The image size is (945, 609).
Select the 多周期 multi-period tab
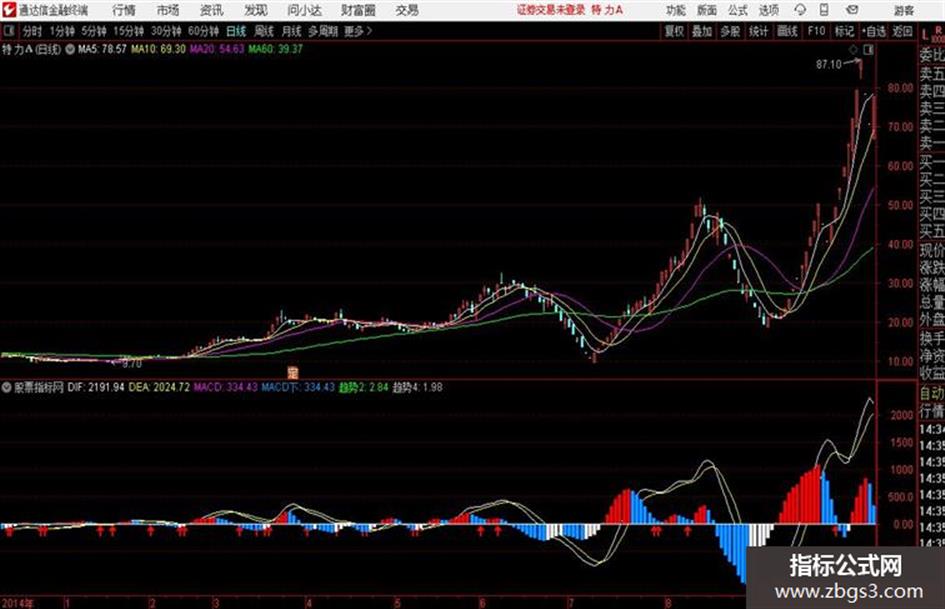323,31
